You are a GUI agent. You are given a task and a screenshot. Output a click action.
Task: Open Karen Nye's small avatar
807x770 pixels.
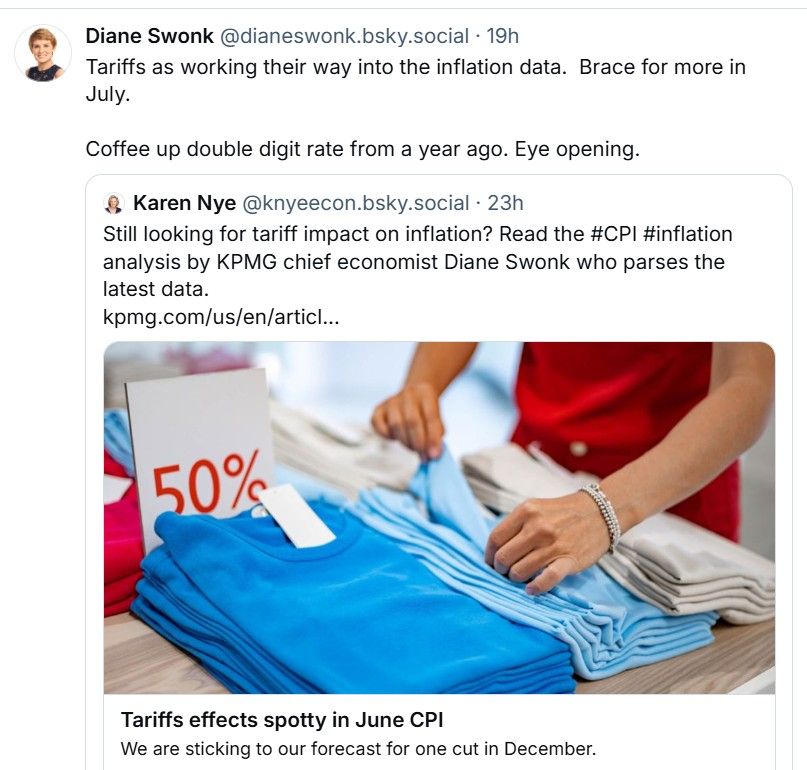point(113,203)
